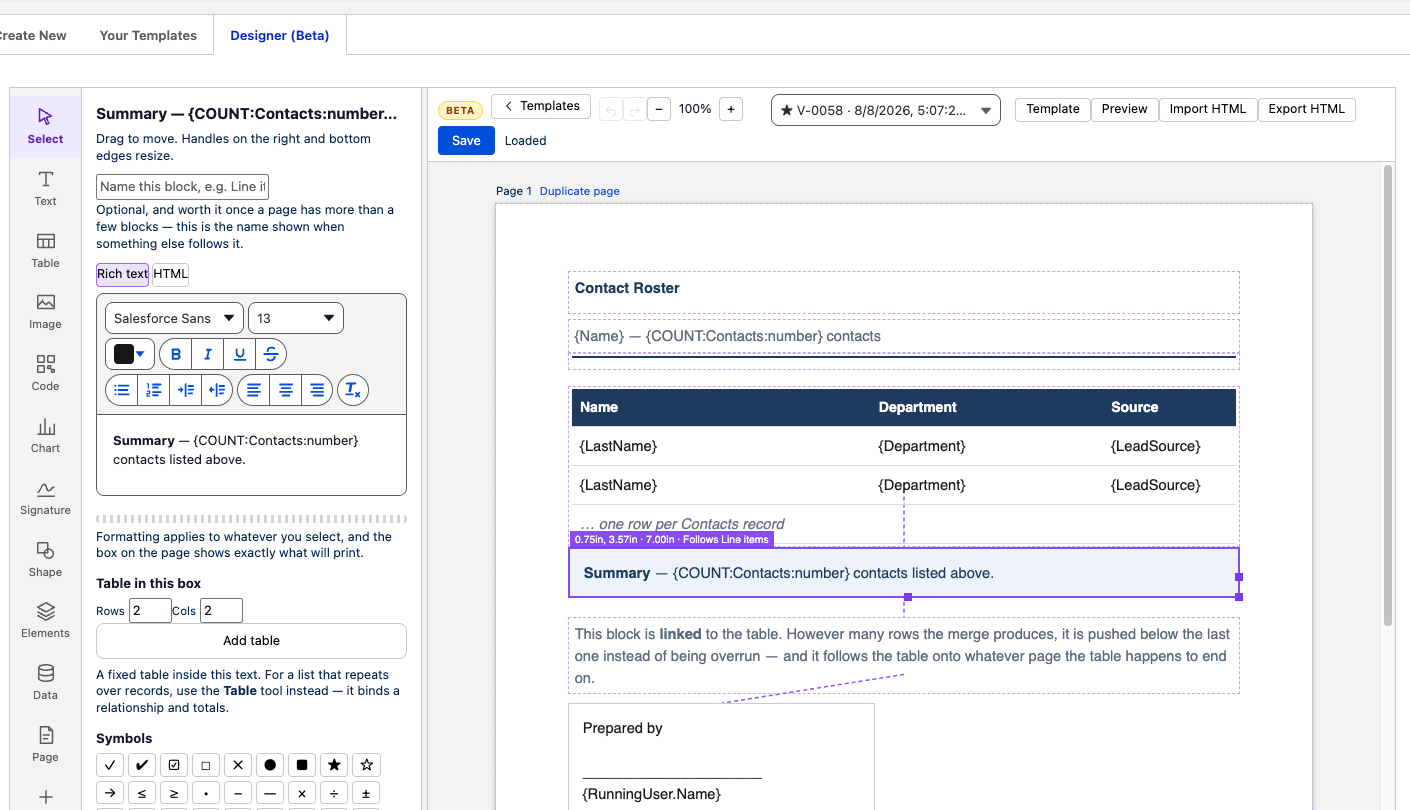Toggle bold formatting
The height and width of the screenshot is (810, 1410).
click(176, 354)
